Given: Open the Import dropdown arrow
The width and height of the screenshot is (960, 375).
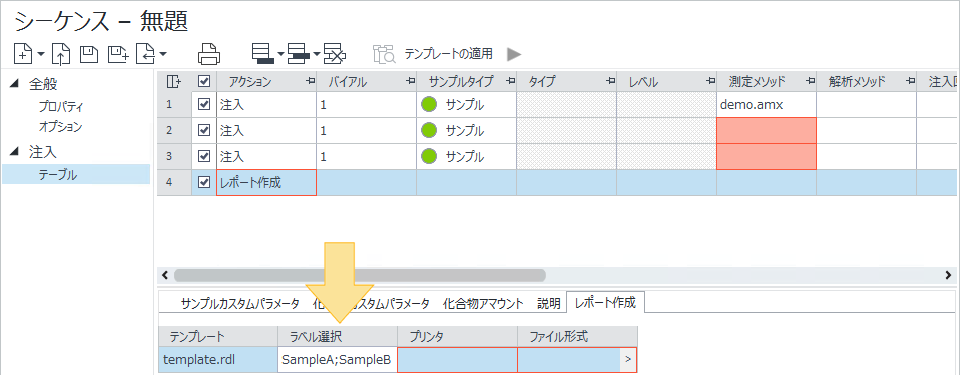Looking at the screenshot, I should [x=163, y=54].
